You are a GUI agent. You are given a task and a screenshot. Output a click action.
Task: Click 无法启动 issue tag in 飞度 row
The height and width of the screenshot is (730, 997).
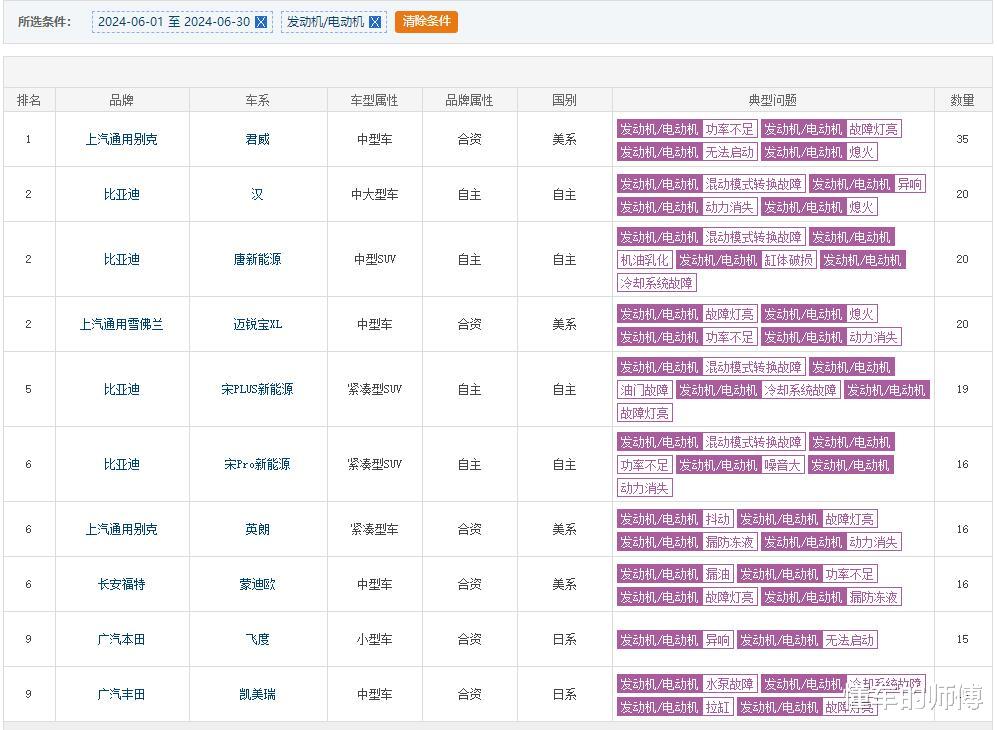pyautogui.click(x=849, y=639)
